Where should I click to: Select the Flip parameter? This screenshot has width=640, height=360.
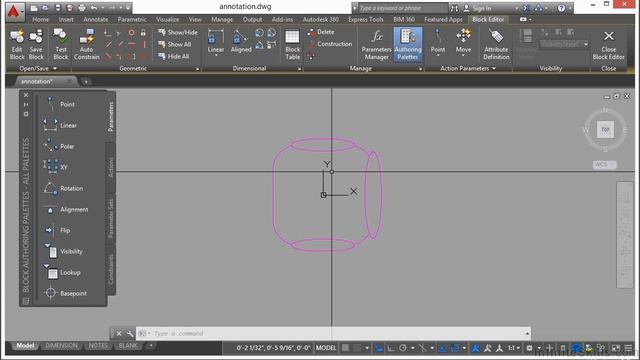57,230
